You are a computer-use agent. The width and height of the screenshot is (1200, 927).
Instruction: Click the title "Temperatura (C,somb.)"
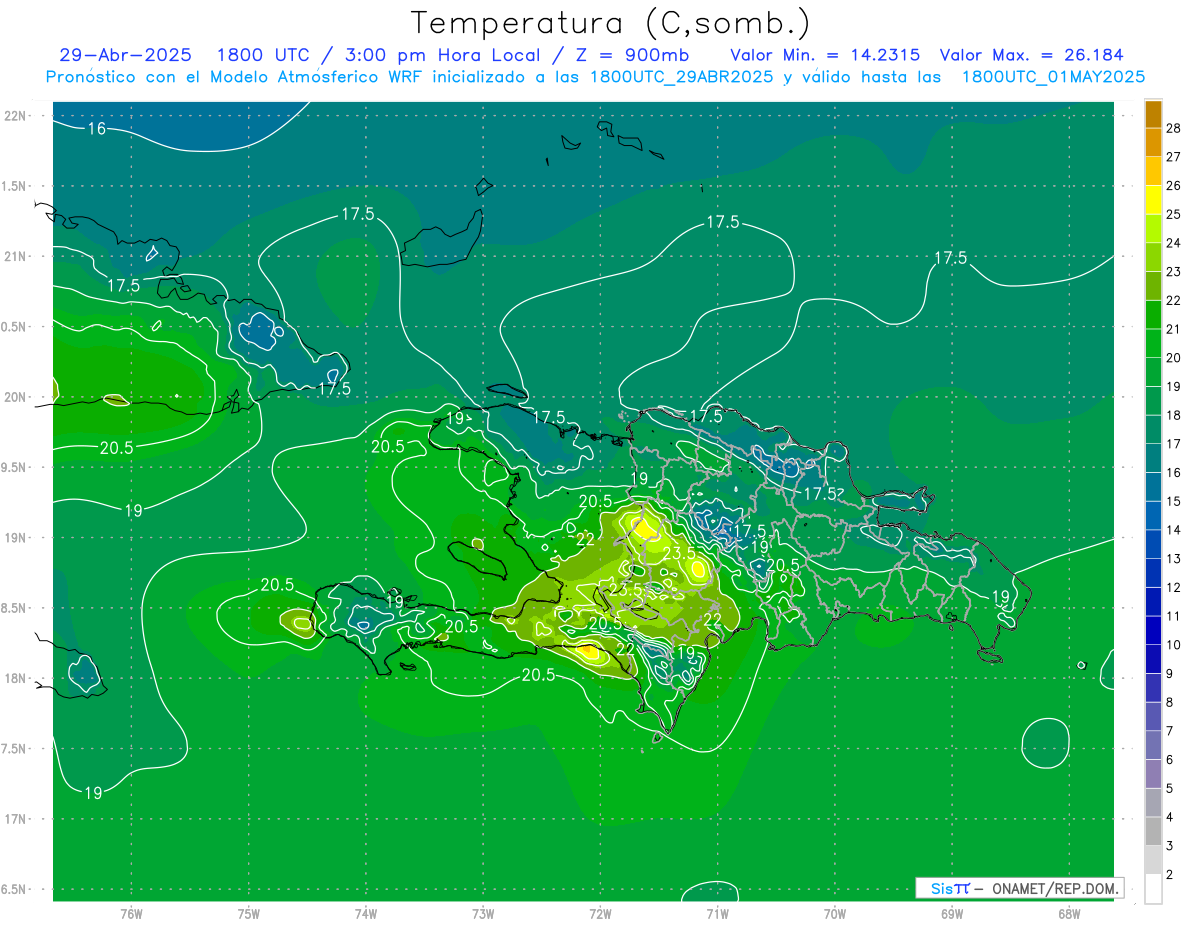(x=610, y=22)
